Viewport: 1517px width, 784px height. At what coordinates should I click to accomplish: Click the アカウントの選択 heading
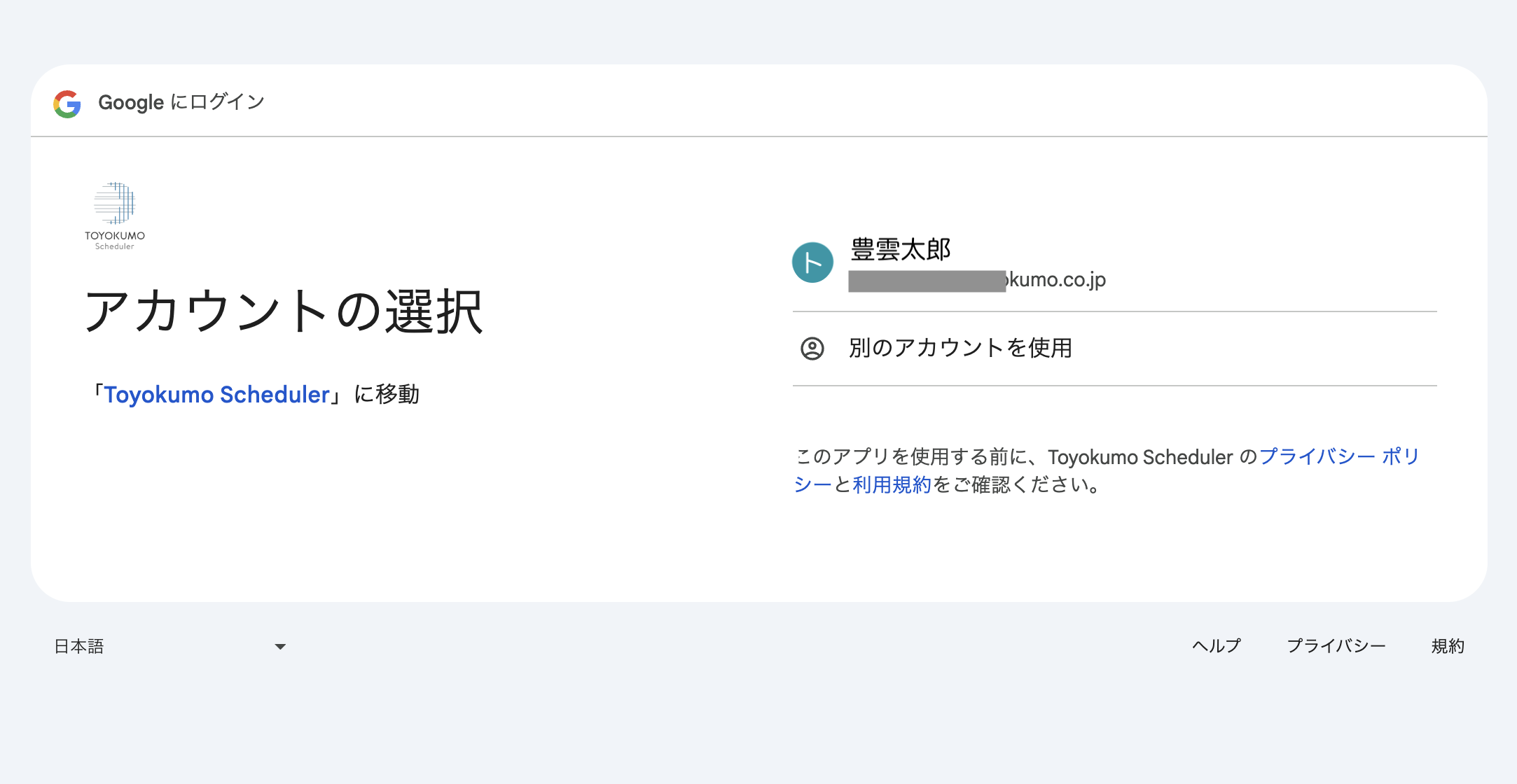(284, 311)
